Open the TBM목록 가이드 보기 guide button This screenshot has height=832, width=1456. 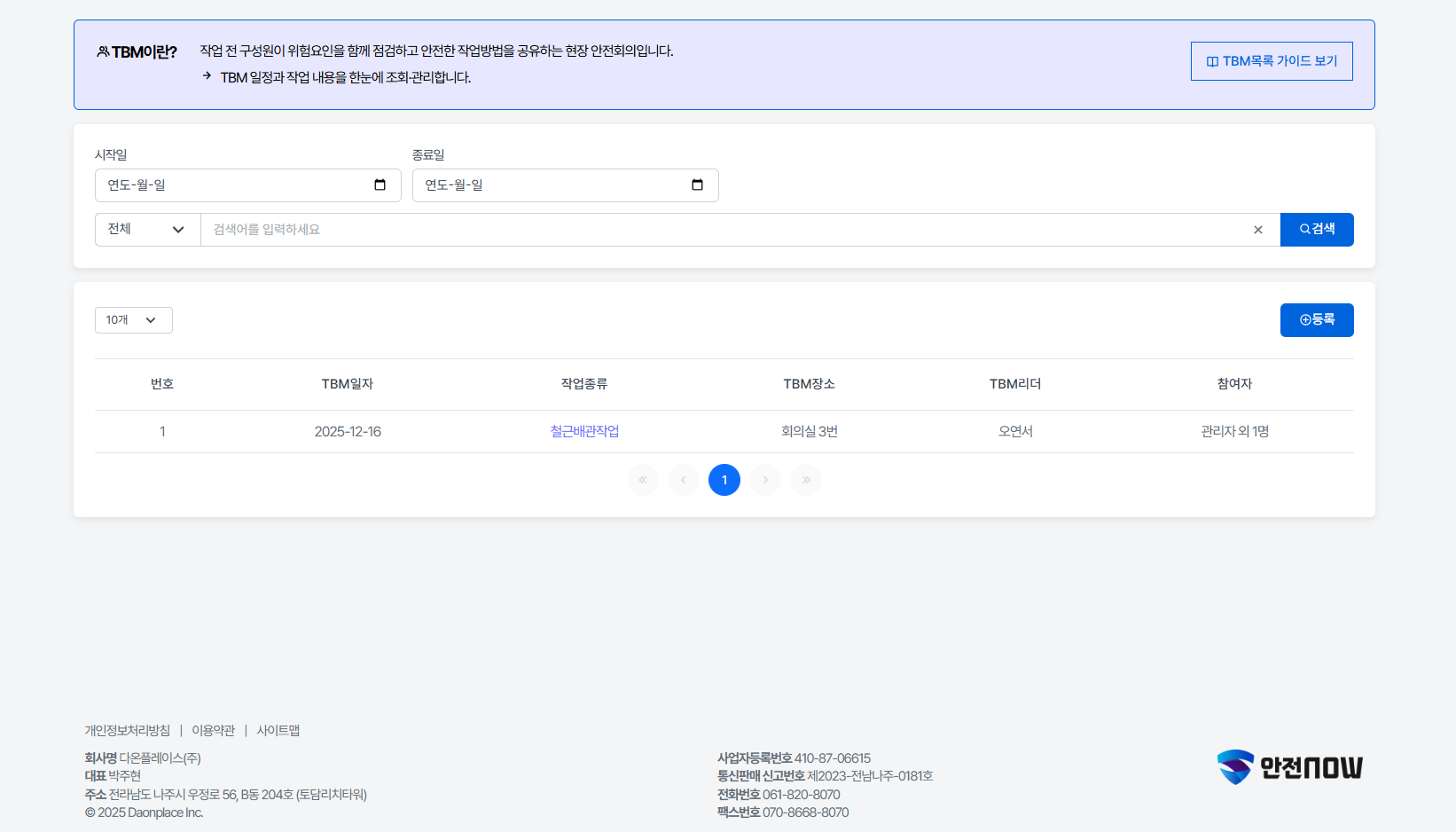click(1271, 61)
